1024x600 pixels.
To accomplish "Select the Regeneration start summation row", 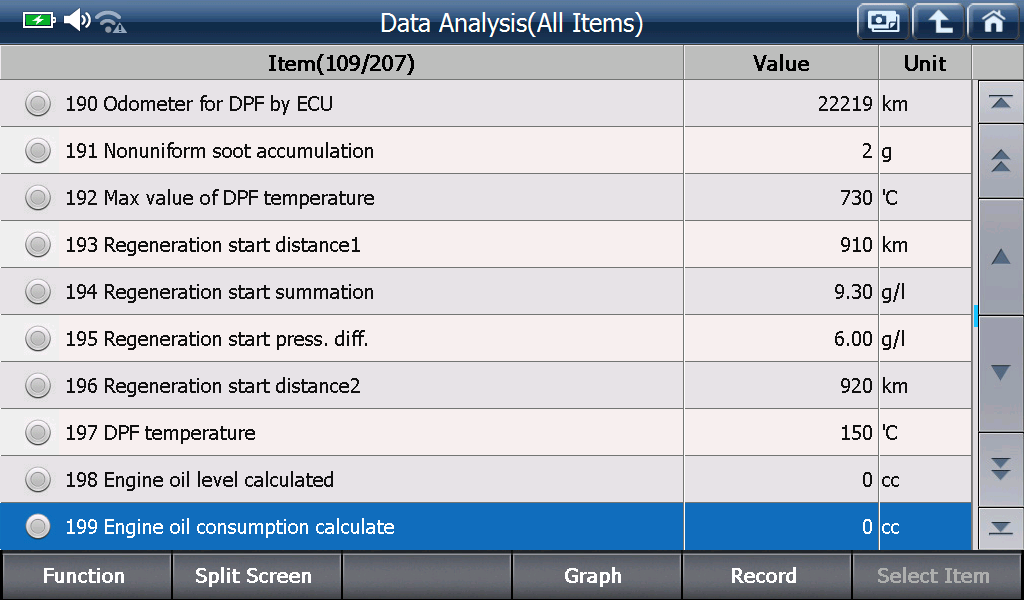I will click(x=486, y=292).
